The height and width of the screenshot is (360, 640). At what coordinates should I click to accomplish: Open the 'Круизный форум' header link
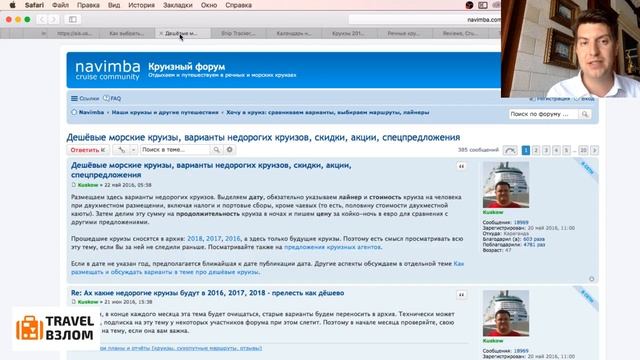click(187, 67)
